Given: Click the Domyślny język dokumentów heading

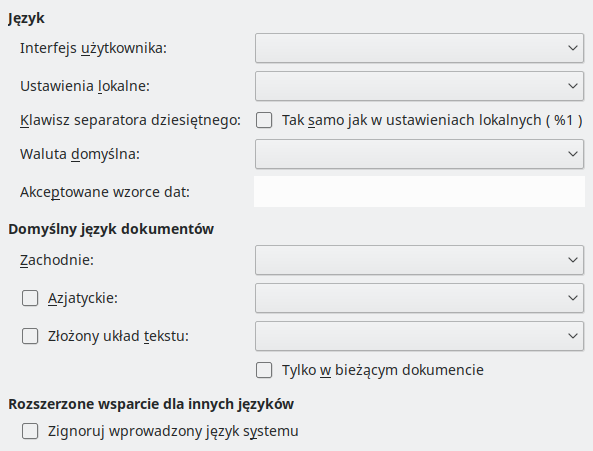Looking at the screenshot, I should 111,229.
